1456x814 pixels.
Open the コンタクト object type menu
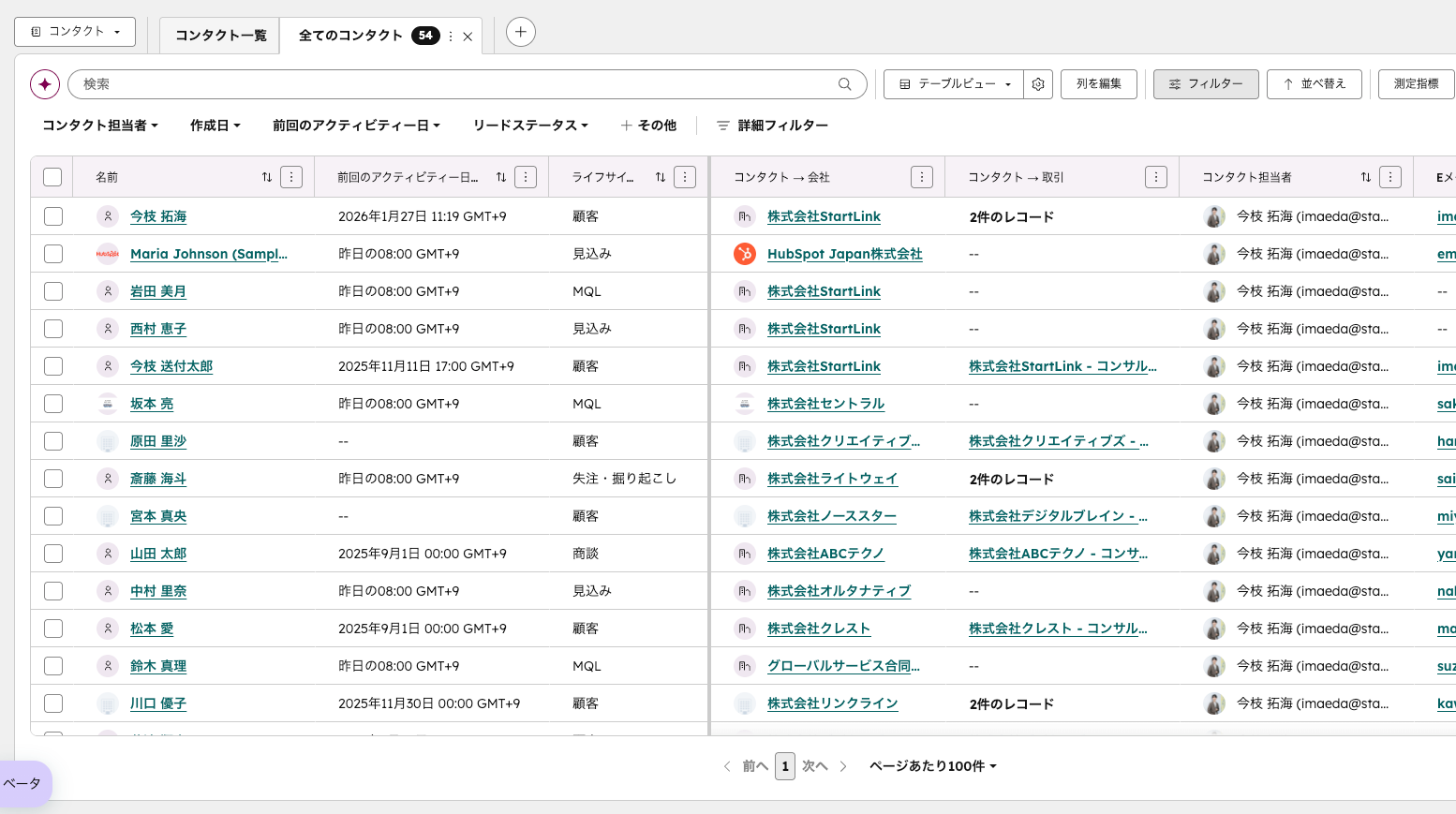[x=74, y=31]
